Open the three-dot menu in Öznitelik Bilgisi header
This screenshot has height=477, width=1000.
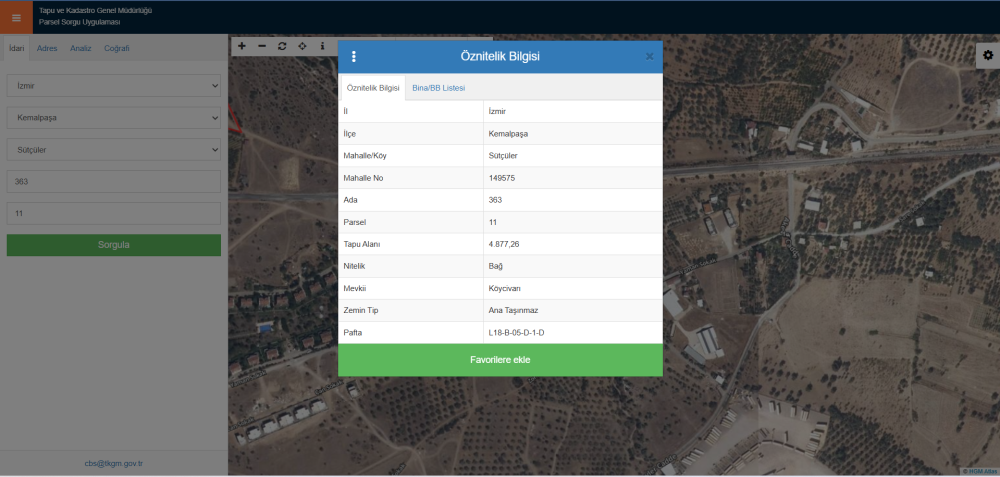coord(354,57)
